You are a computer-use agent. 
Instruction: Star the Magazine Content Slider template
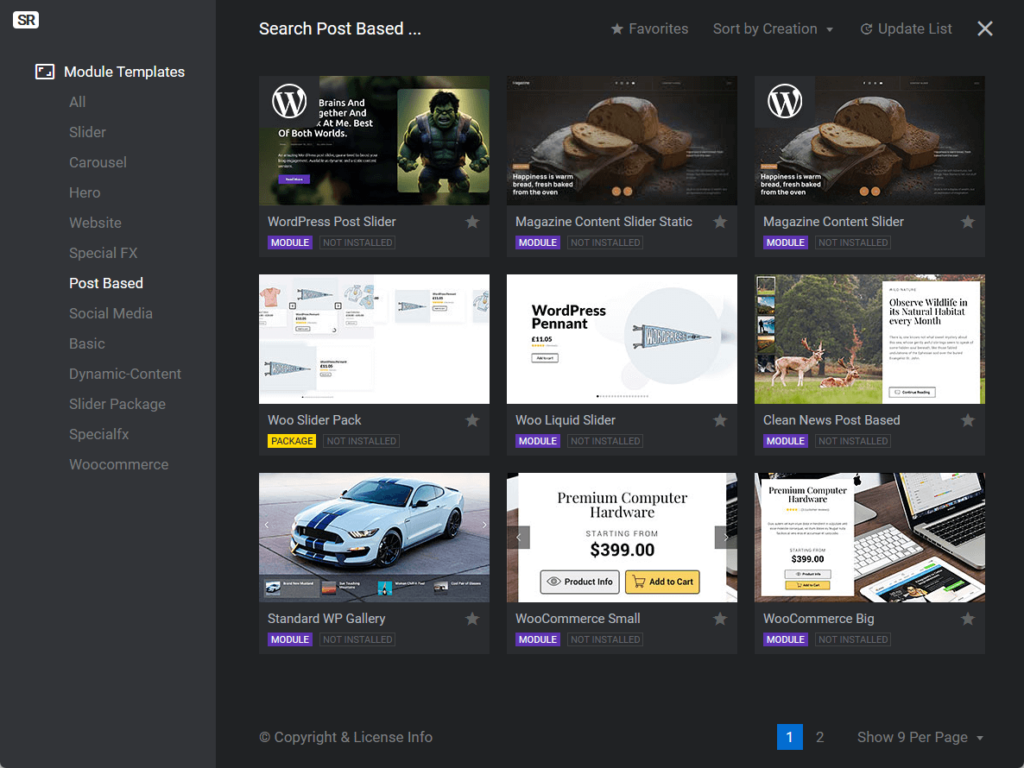point(968,222)
